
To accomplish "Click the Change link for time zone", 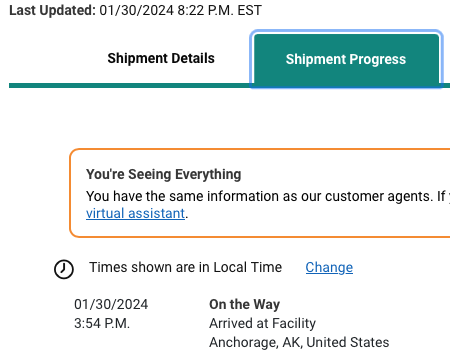I will click(x=329, y=267).
